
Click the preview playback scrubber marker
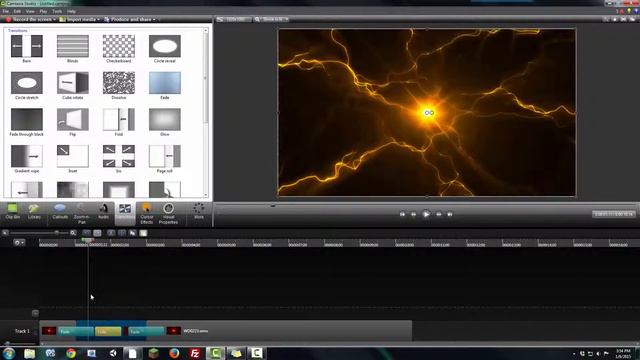point(273,206)
